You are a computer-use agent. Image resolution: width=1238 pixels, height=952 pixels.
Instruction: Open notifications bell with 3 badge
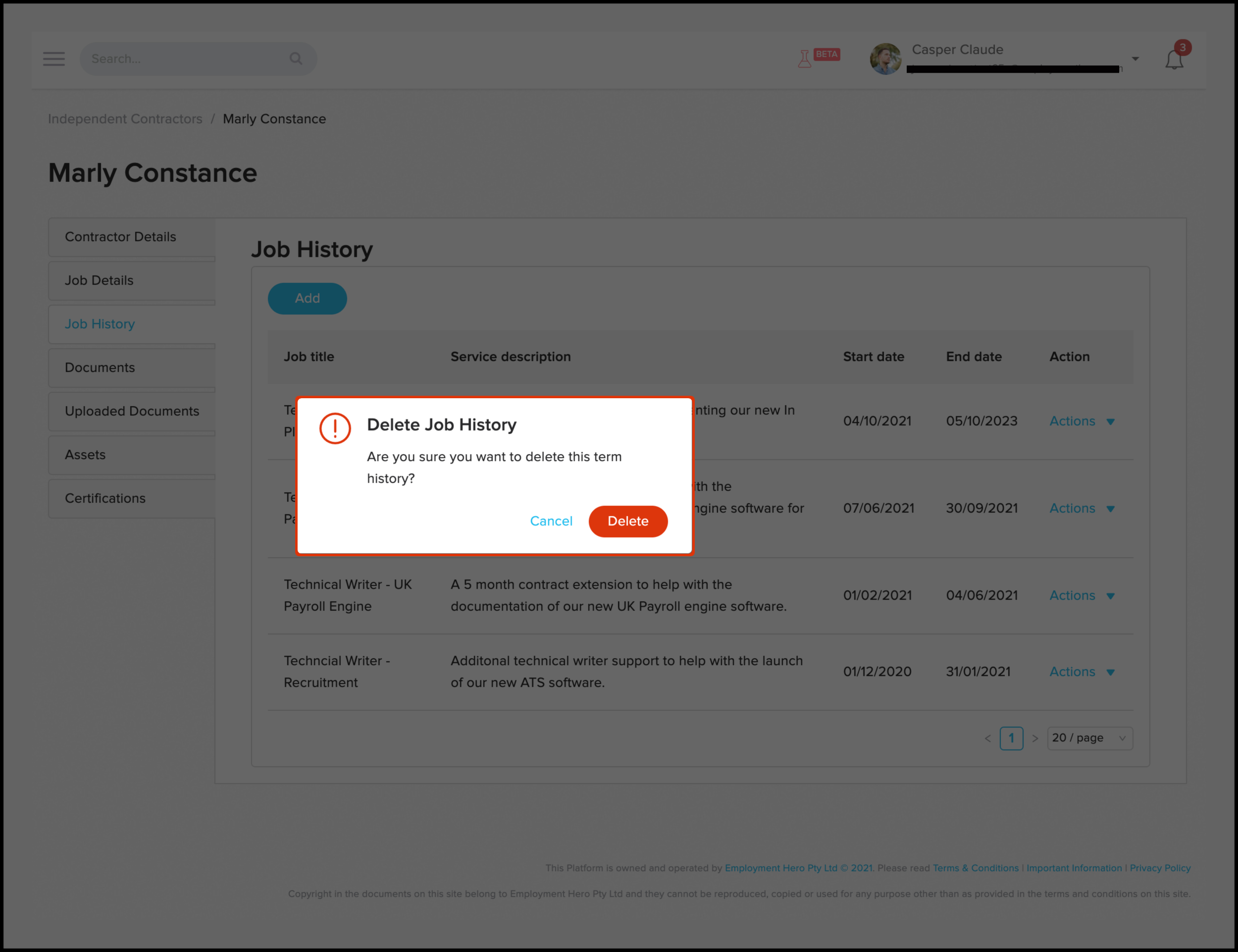(1174, 59)
